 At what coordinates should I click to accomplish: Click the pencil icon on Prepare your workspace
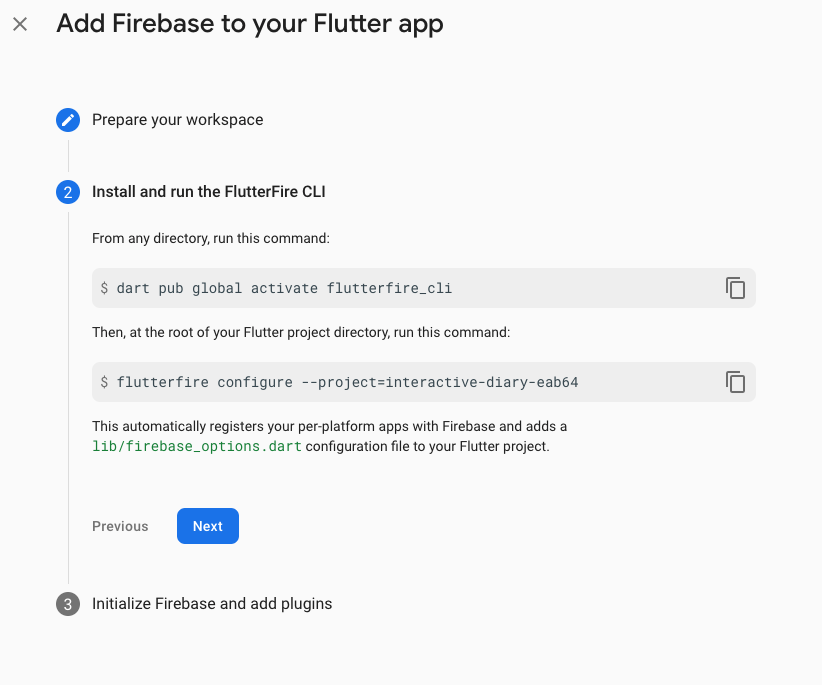click(67, 119)
